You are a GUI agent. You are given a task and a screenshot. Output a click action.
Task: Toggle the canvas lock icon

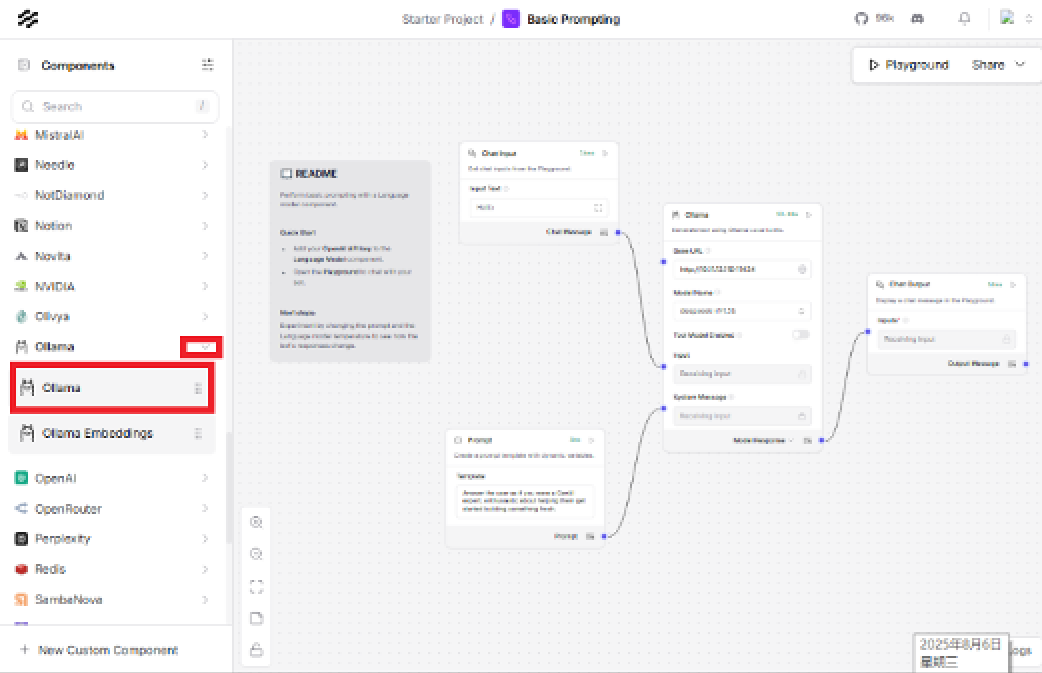(x=256, y=650)
